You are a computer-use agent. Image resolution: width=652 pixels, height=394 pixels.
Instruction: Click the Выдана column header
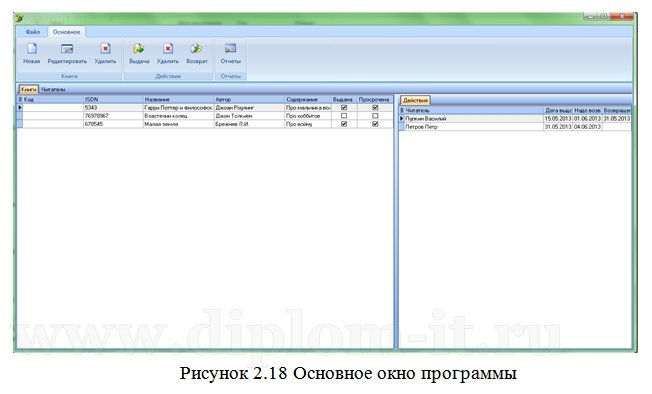(x=344, y=100)
